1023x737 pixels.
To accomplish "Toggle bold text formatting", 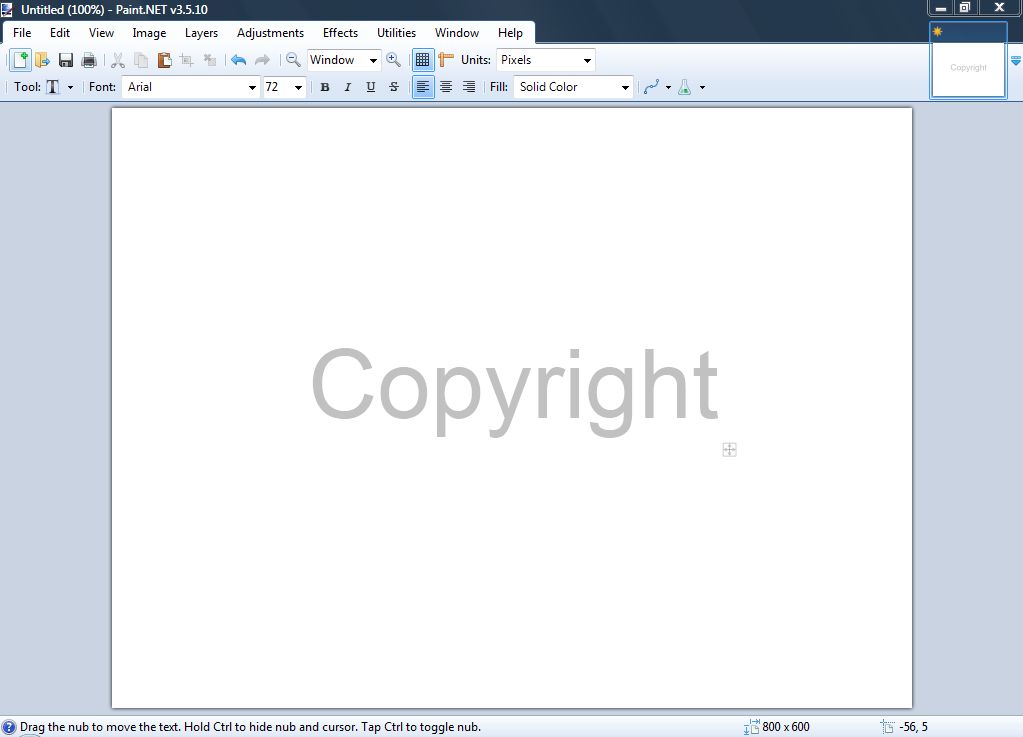I will (x=325, y=87).
